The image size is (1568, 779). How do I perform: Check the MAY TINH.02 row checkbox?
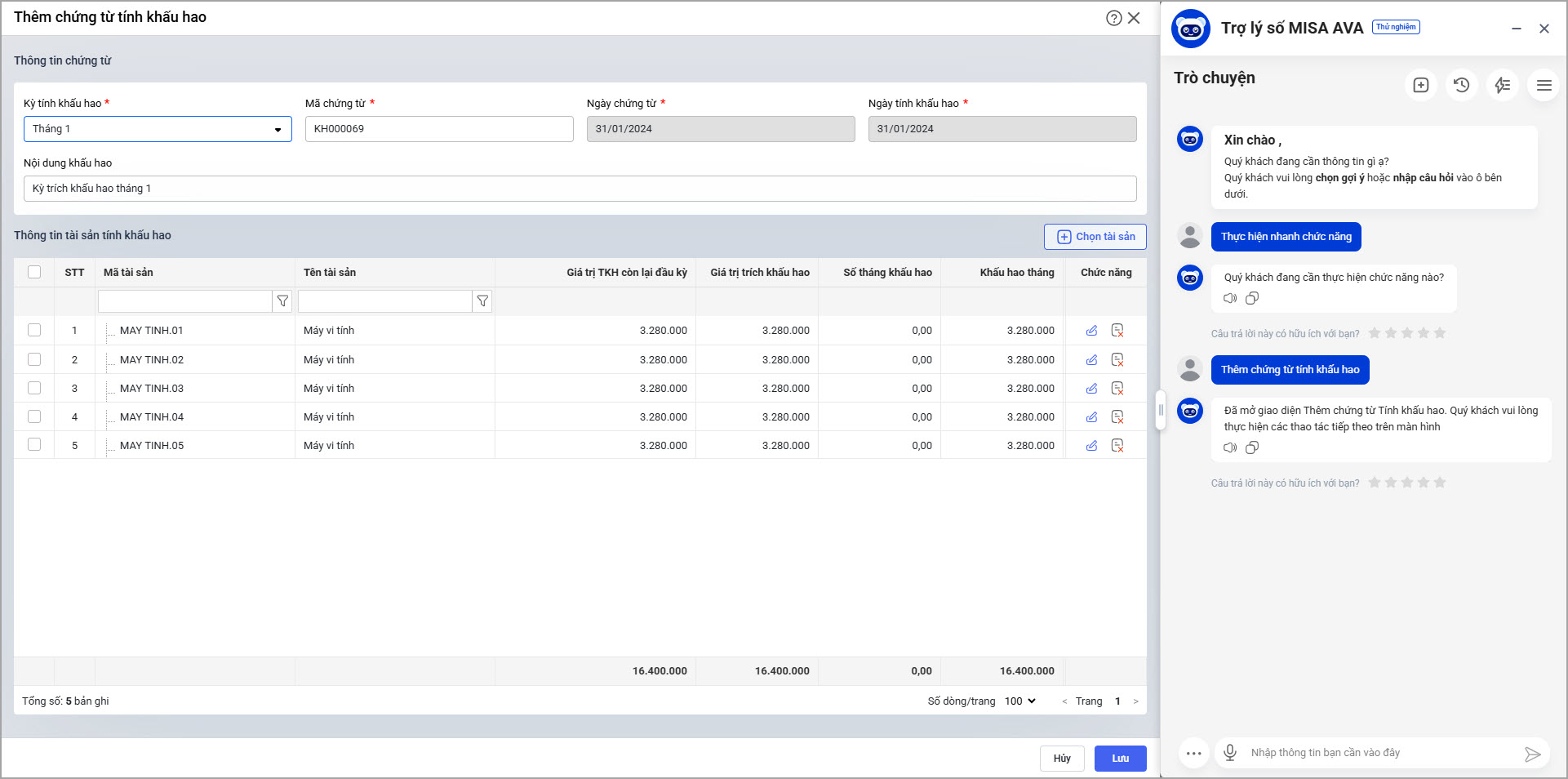(34, 359)
